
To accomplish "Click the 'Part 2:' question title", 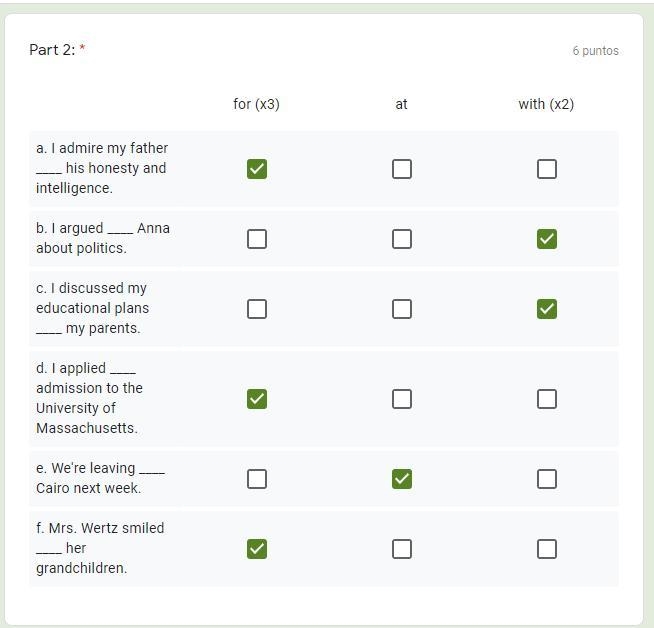I will [x=52, y=50].
